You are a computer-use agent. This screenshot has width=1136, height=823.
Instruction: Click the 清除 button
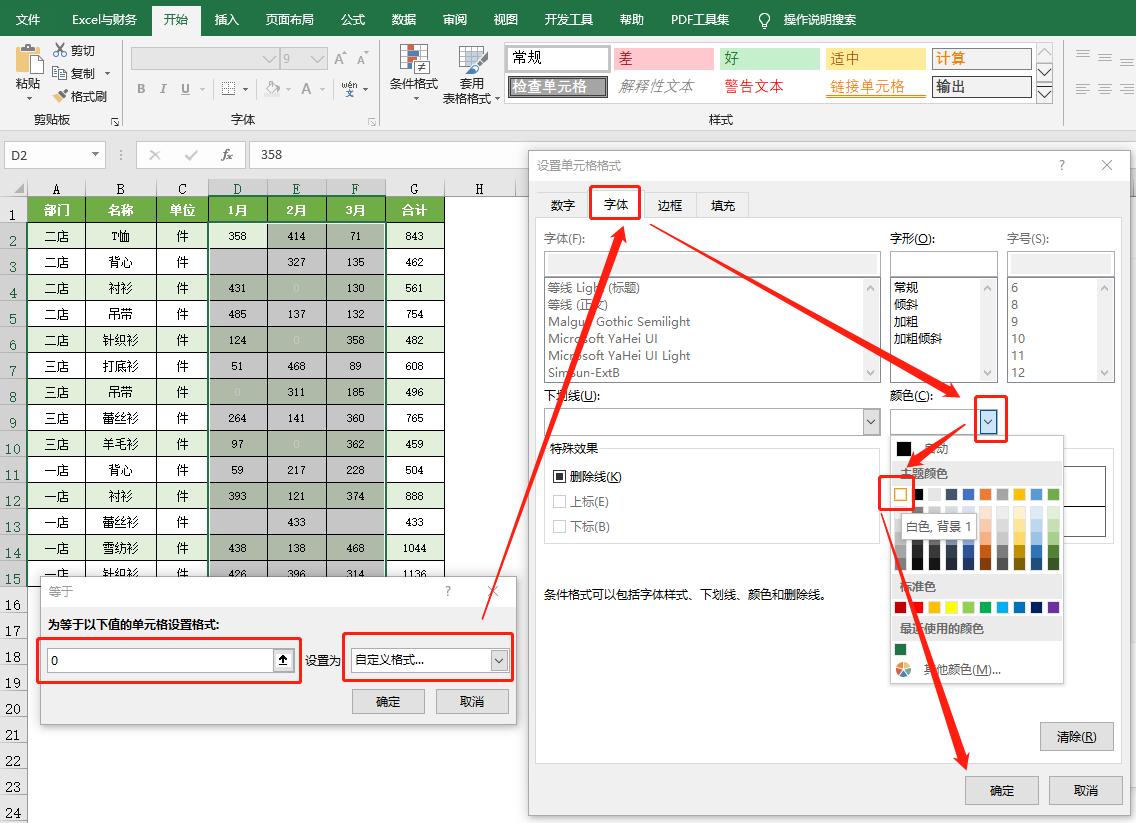(1077, 737)
